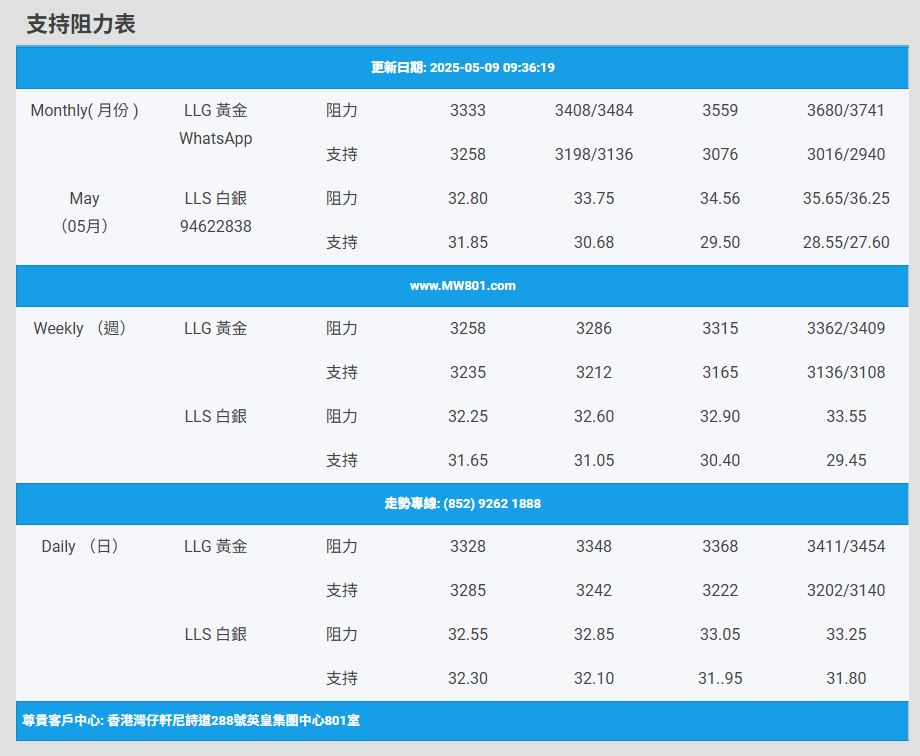Click the trend hotline (852) 9262 1888
This screenshot has width=920, height=756.
coord(492,504)
